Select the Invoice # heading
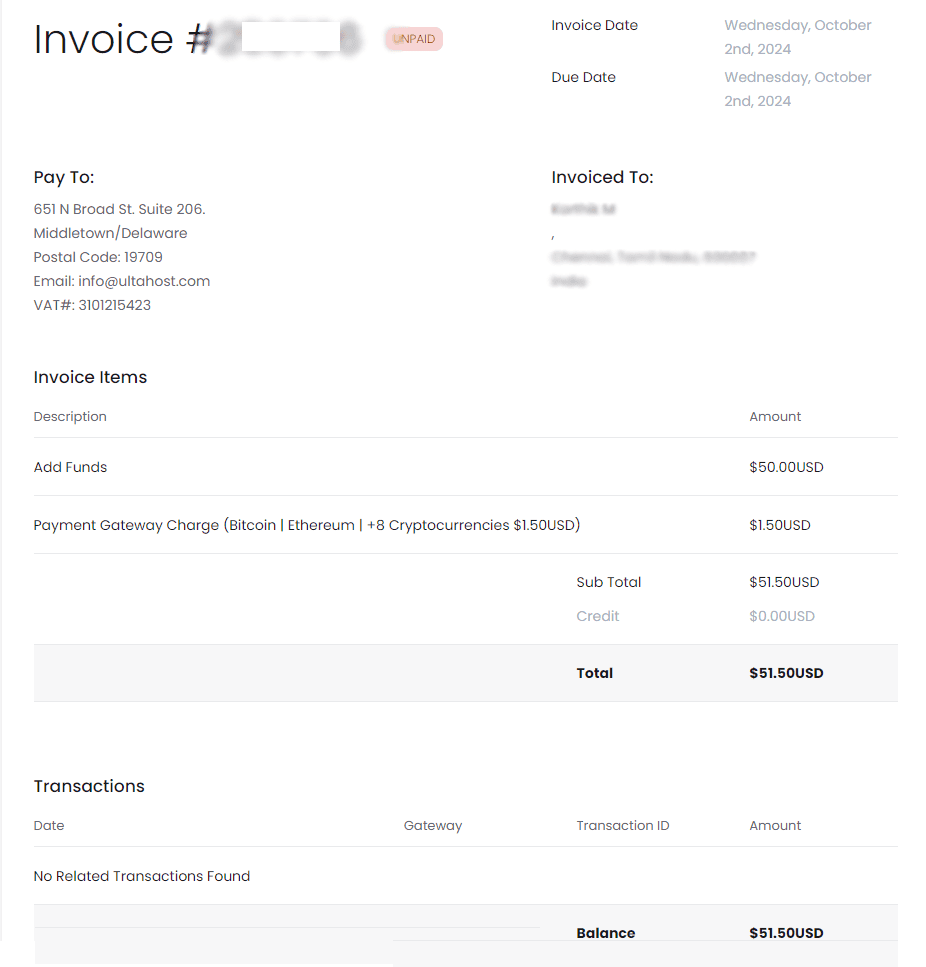Viewport: 926px width, 967px height. click(x=123, y=39)
